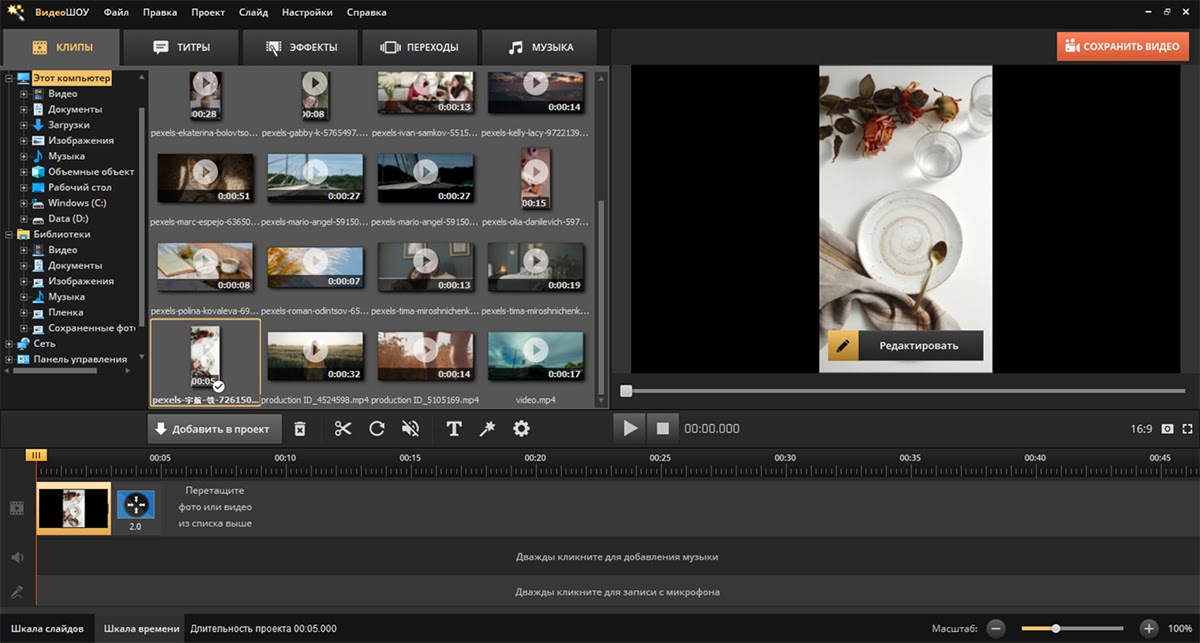
Task: Collapse the Библиотеки tree node
Action: click(x=9, y=234)
